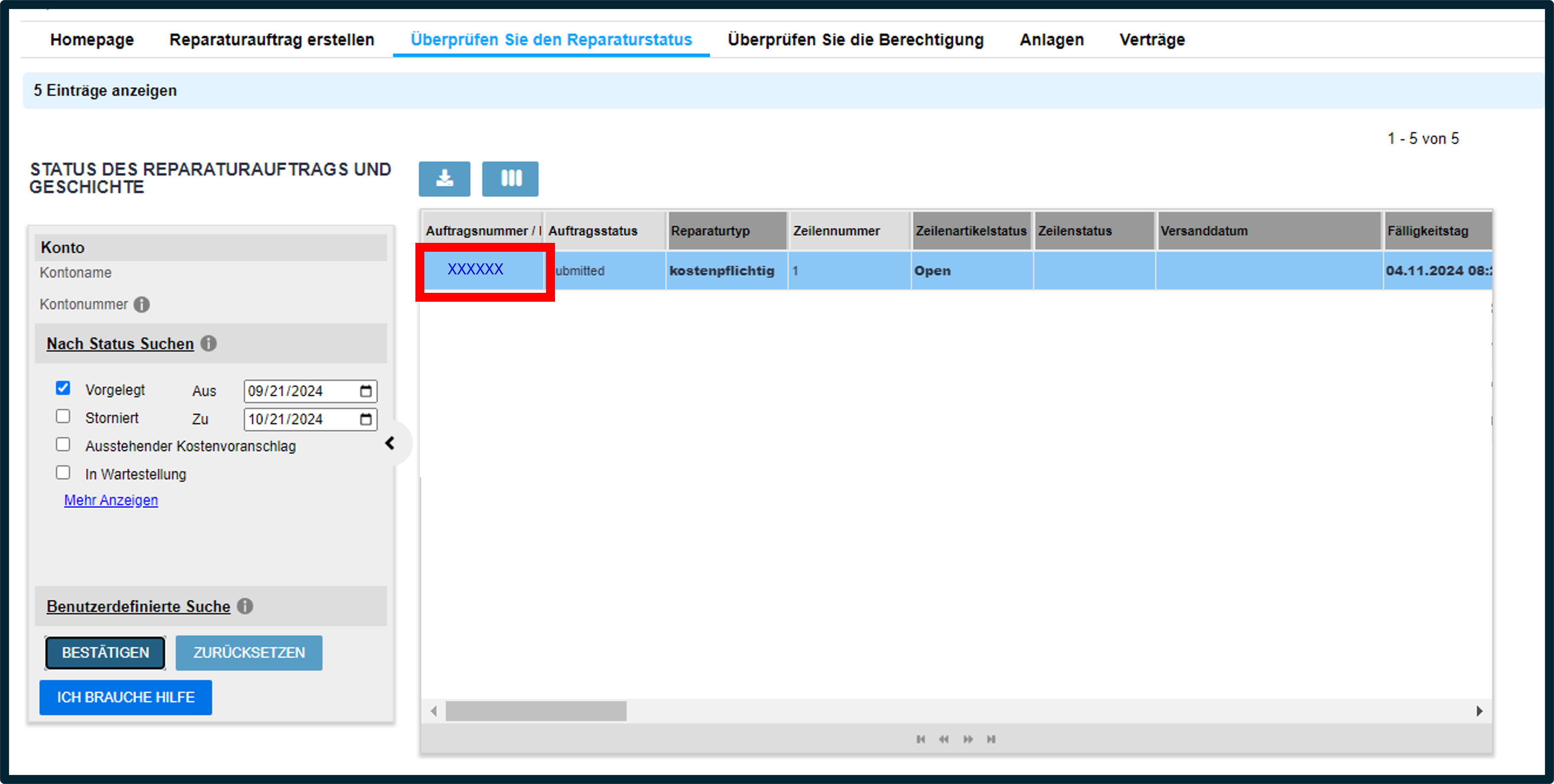The image size is (1554, 784).
Task: Open calendar picker for Aus date
Action: click(365, 391)
